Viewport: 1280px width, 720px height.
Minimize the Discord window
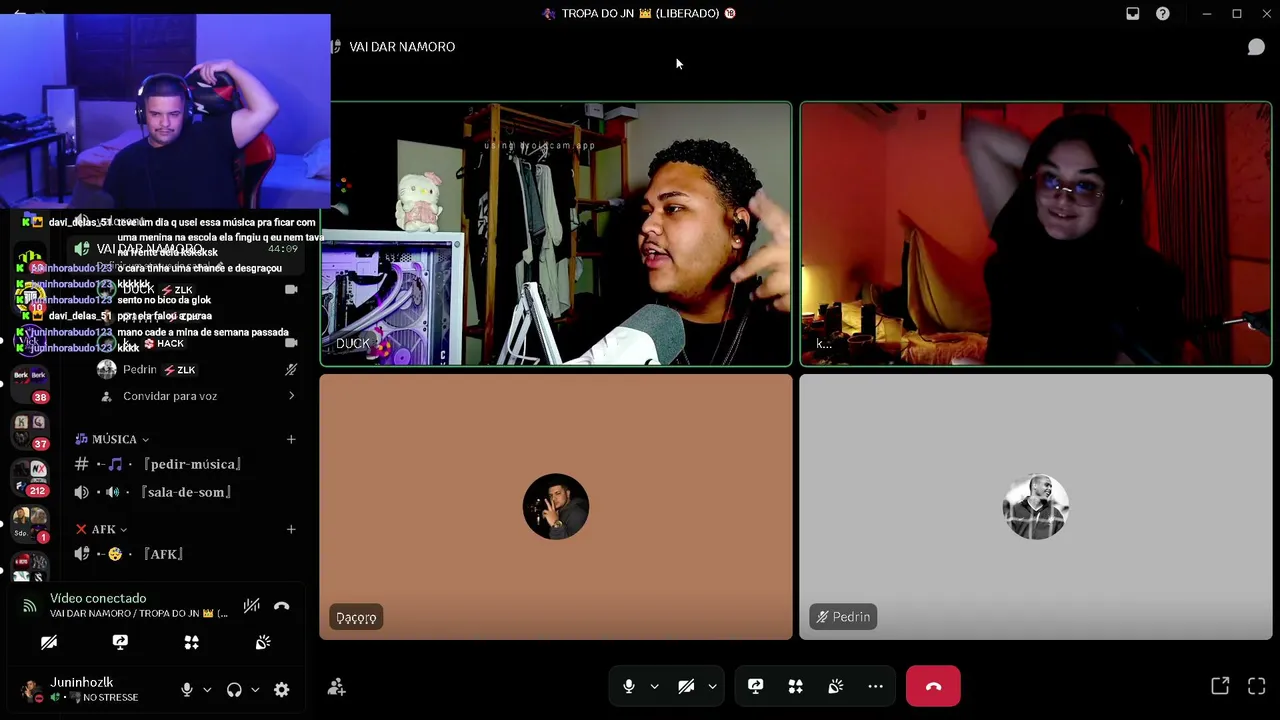tap(1207, 14)
